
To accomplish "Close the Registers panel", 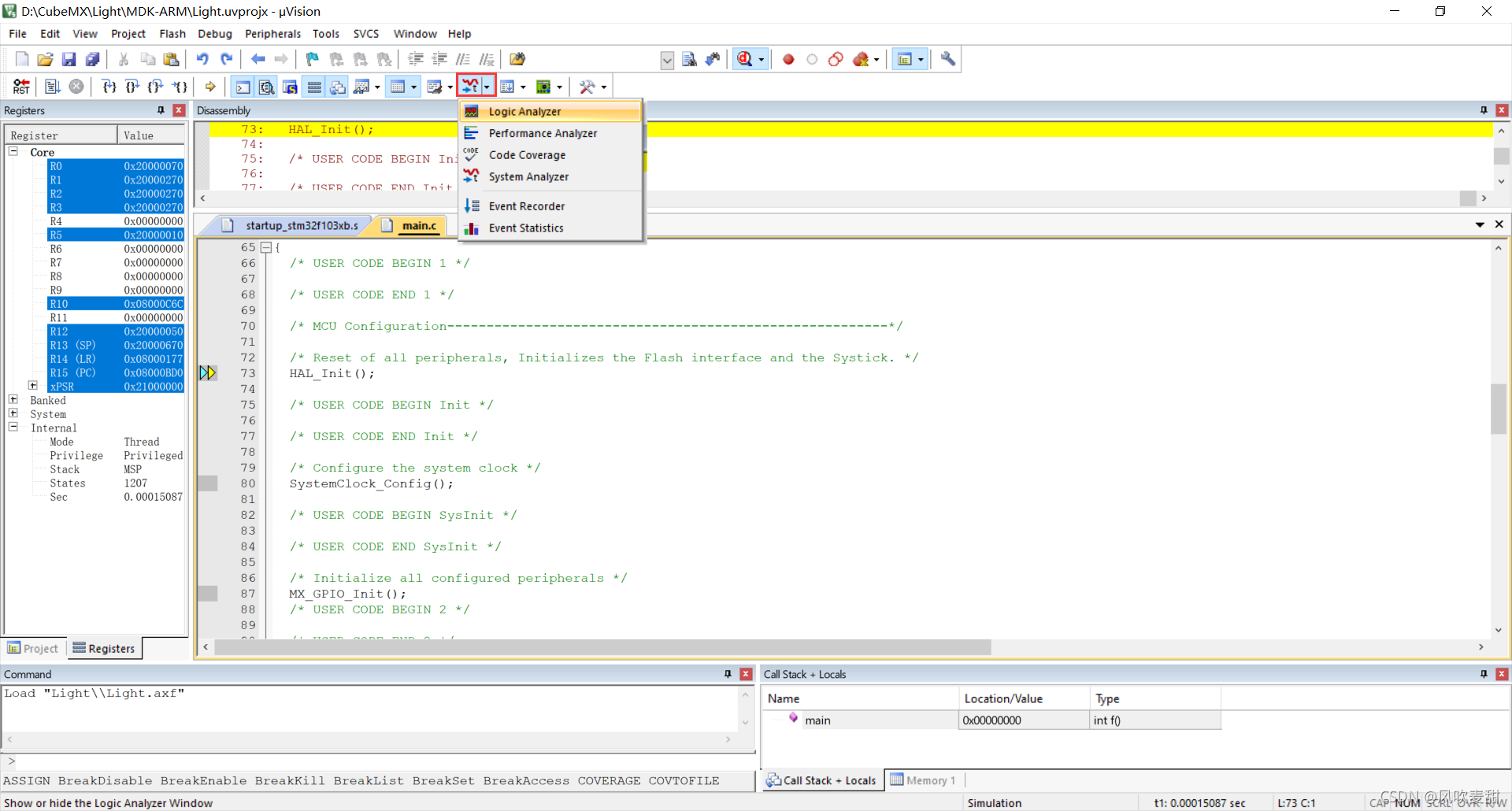I will [x=179, y=110].
